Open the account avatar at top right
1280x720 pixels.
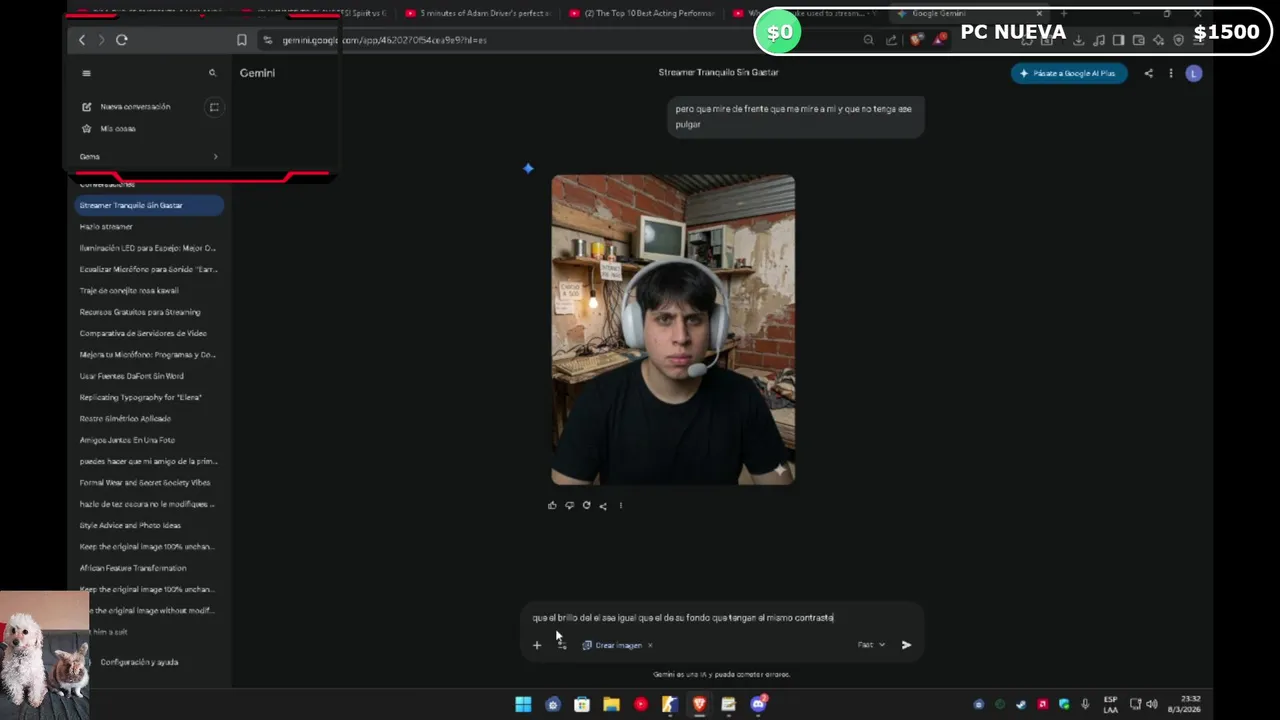(x=1193, y=73)
